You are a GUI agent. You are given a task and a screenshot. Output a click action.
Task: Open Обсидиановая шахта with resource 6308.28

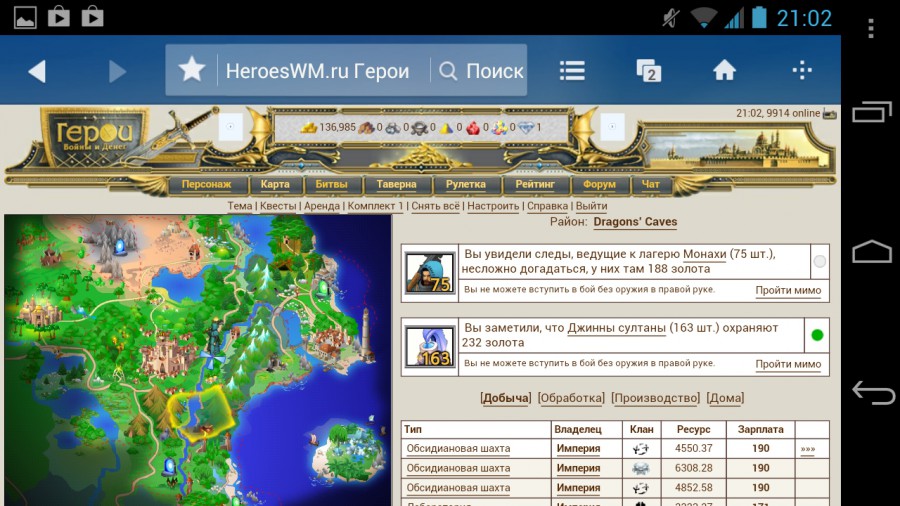tap(458, 468)
